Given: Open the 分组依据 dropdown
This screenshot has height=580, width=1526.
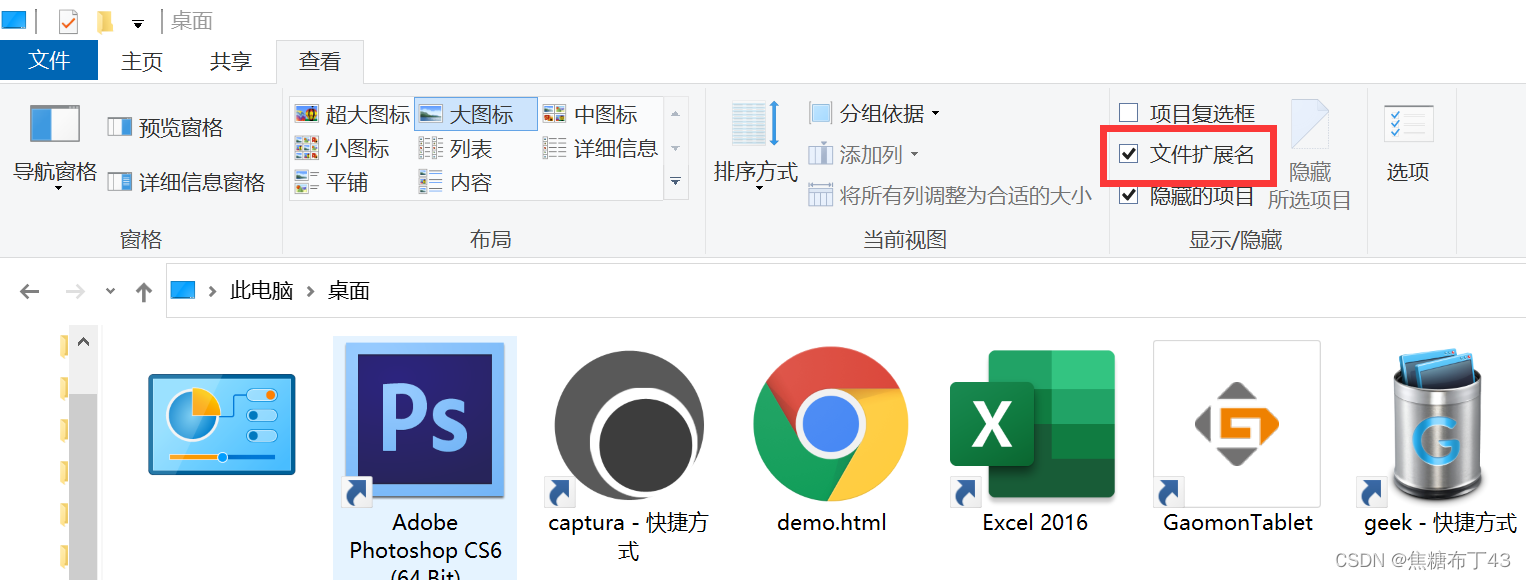Looking at the screenshot, I should pyautogui.click(x=874, y=114).
